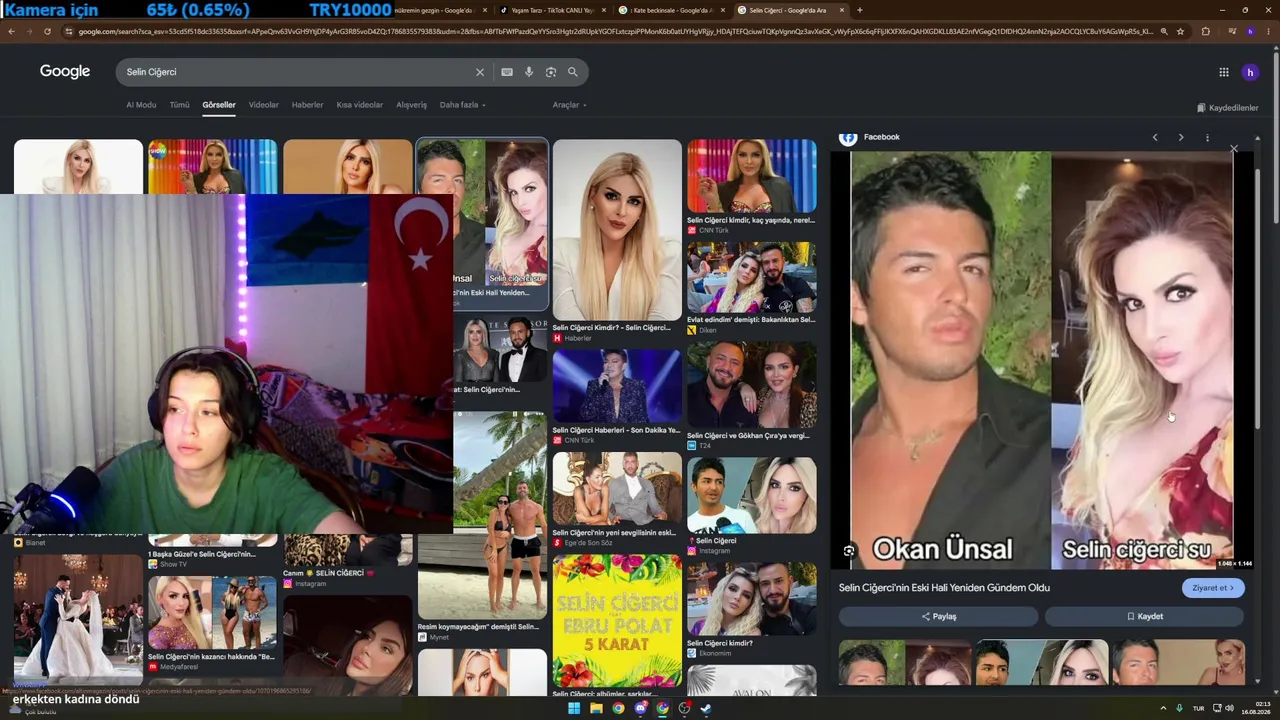Clear the Google search box text
This screenshot has width=1280, height=720.
pyautogui.click(x=480, y=72)
